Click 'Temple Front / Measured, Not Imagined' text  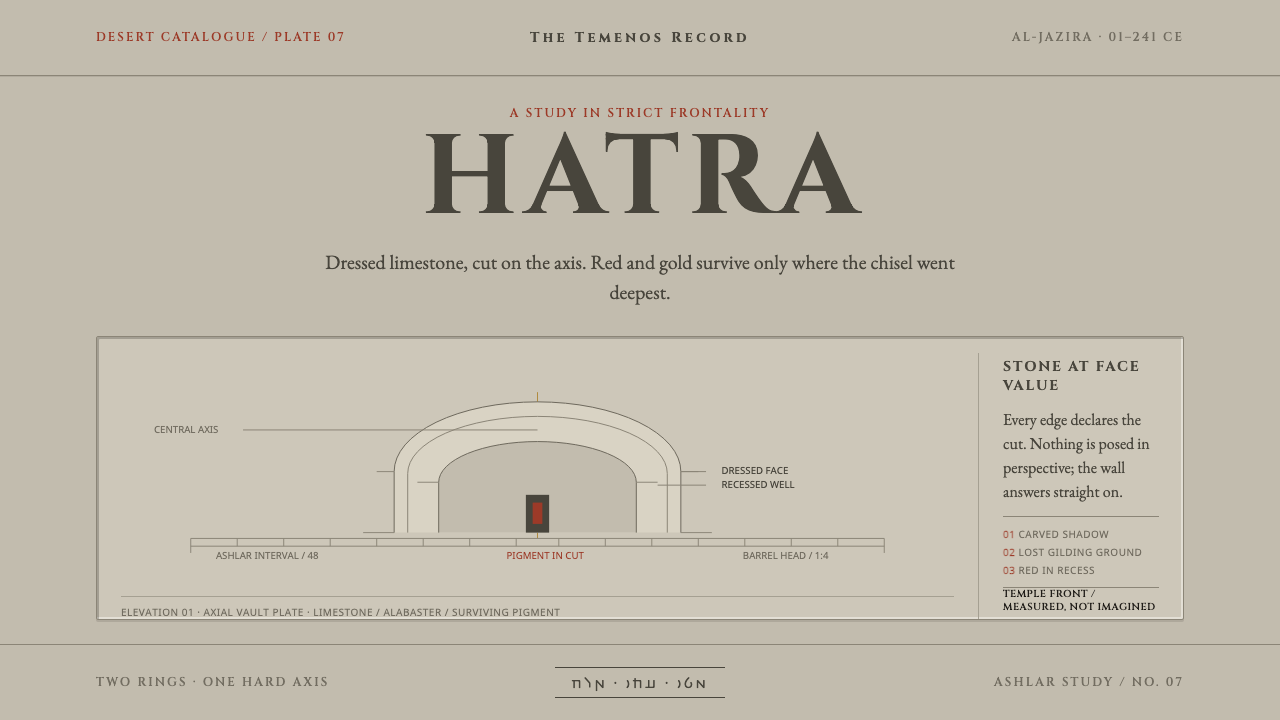pos(1079,600)
